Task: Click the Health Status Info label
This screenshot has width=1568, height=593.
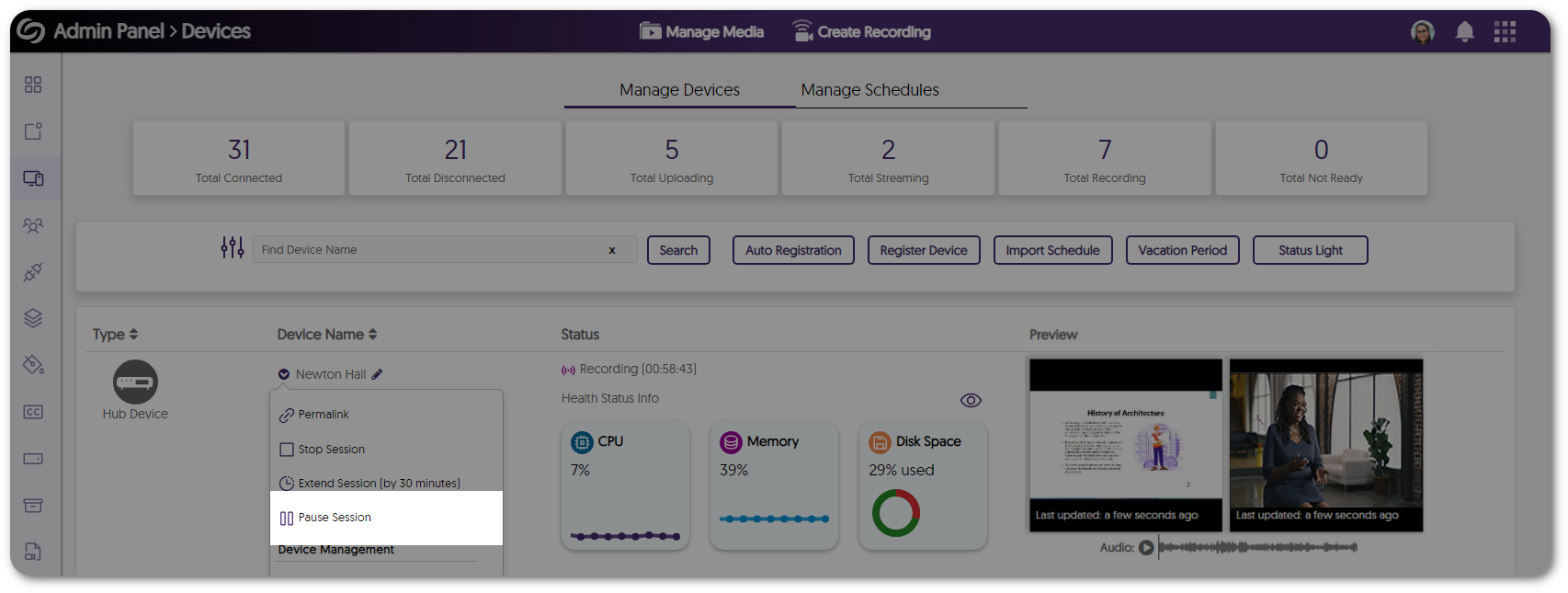Action: pyautogui.click(x=610, y=398)
